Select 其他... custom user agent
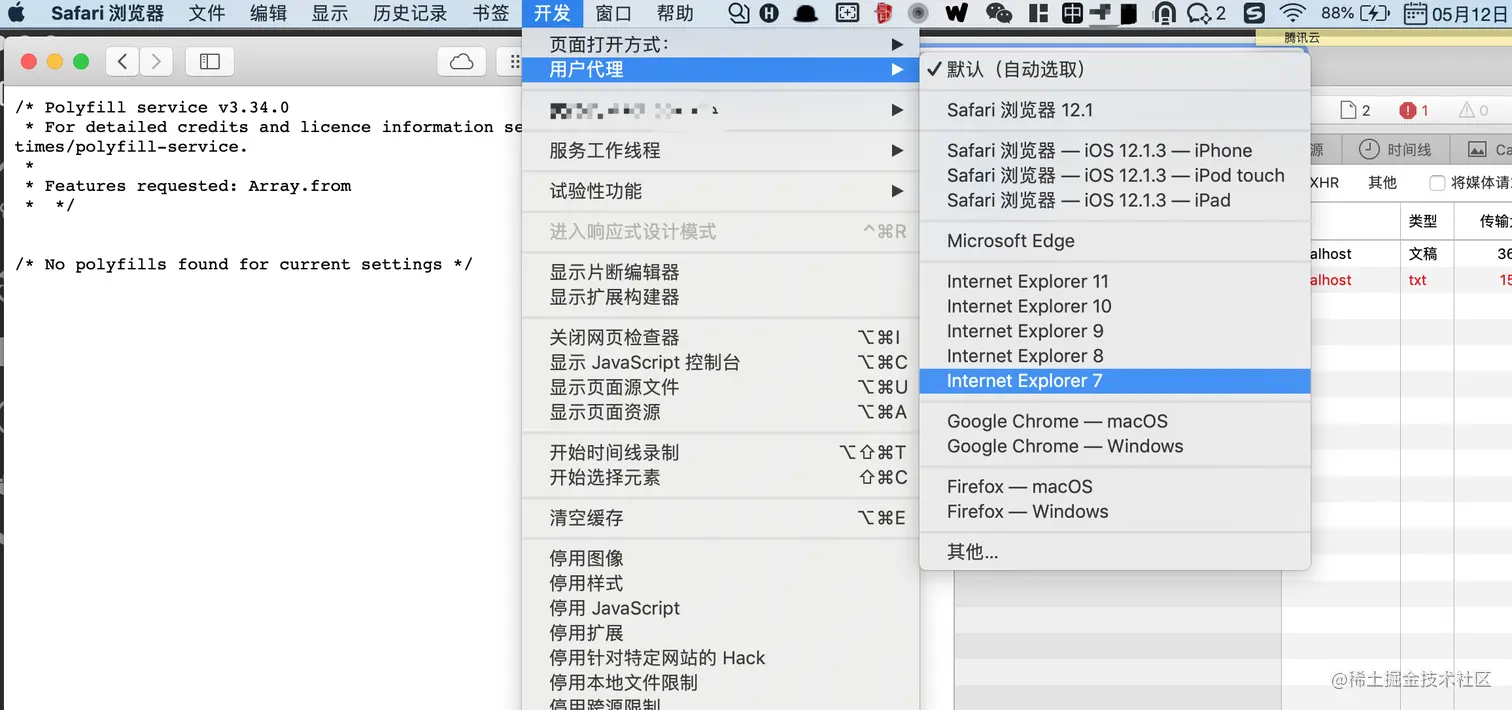The height and width of the screenshot is (710, 1512). tap(1114, 552)
